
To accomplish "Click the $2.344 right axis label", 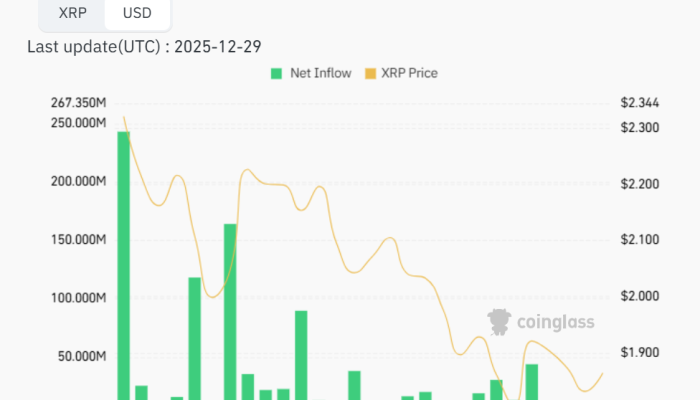I will tap(639, 103).
